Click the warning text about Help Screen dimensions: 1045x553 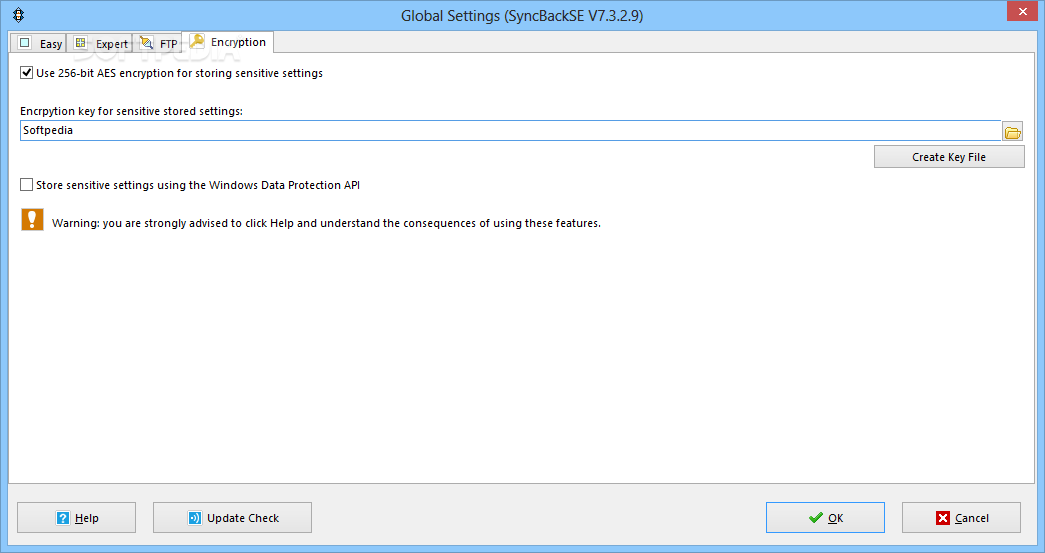[327, 223]
